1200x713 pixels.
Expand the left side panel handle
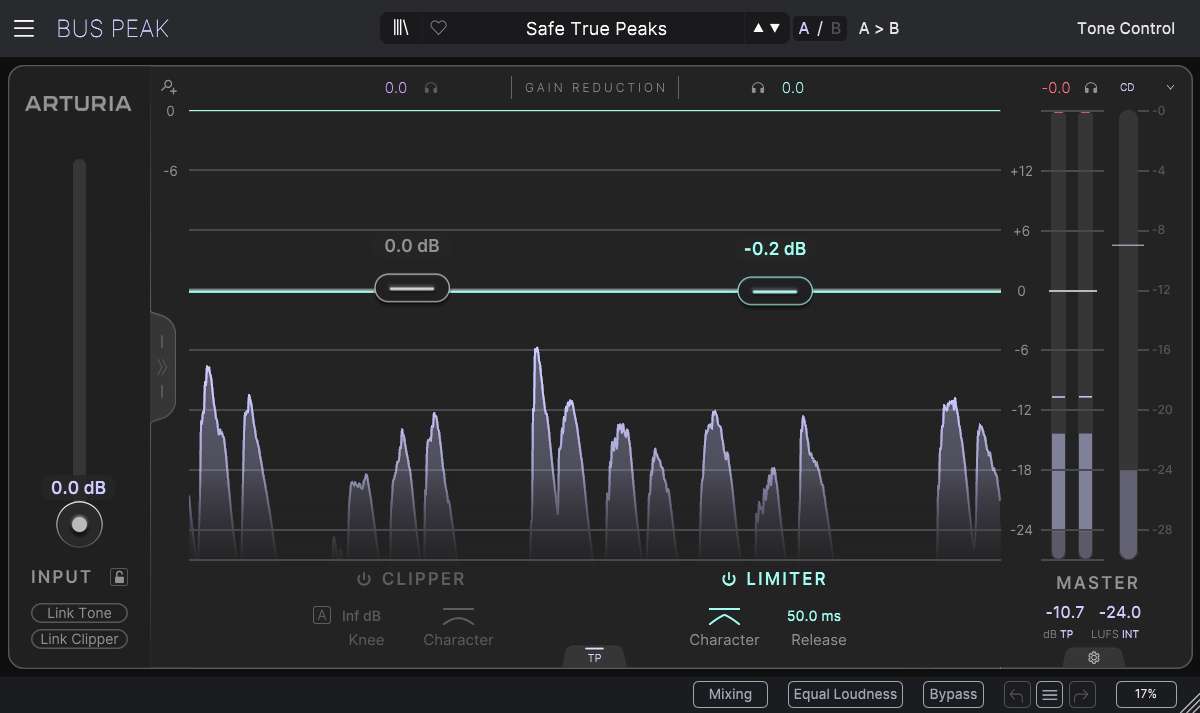[163, 367]
